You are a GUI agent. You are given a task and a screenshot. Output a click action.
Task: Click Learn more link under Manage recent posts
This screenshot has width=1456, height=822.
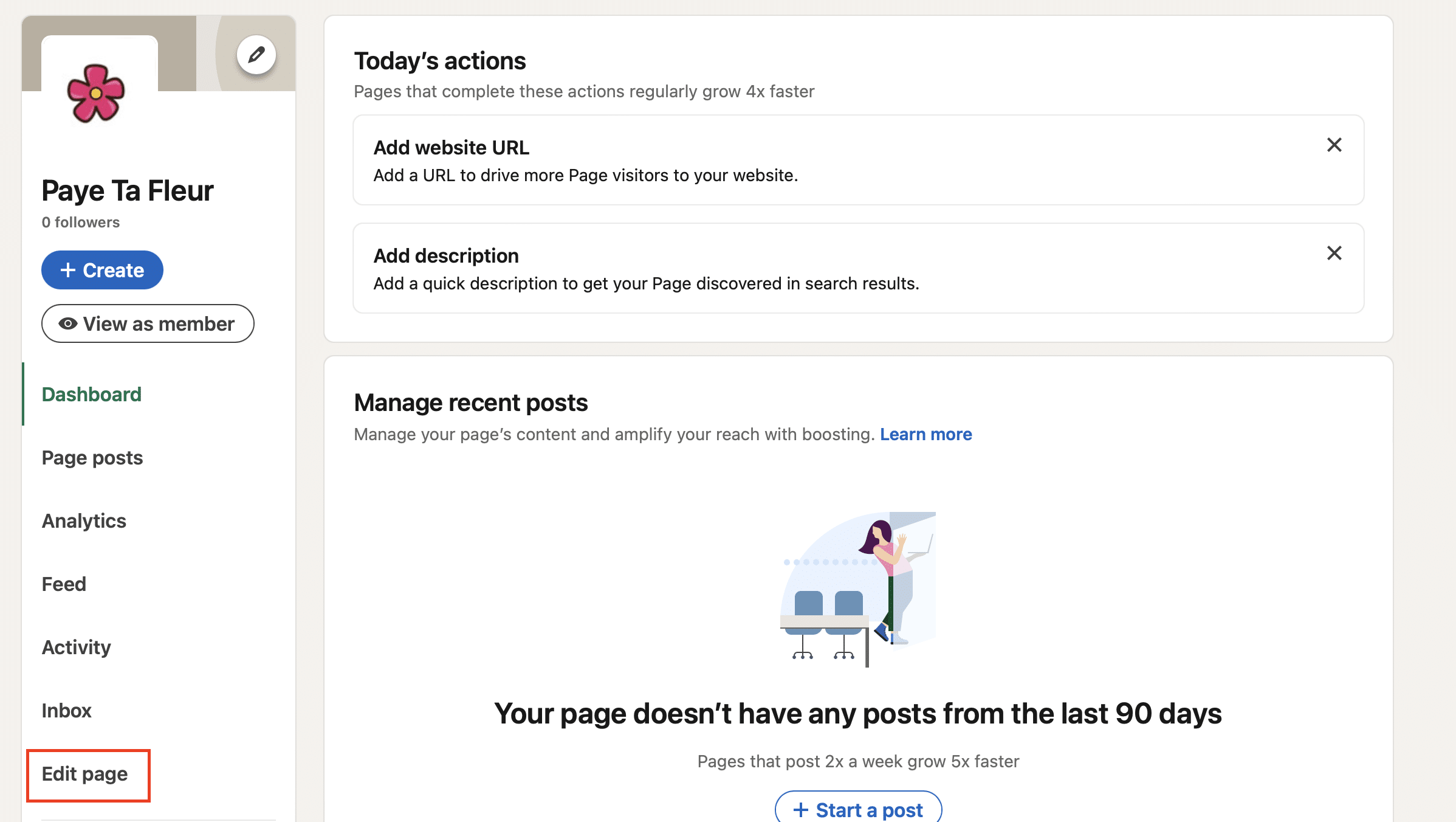tap(925, 433)
